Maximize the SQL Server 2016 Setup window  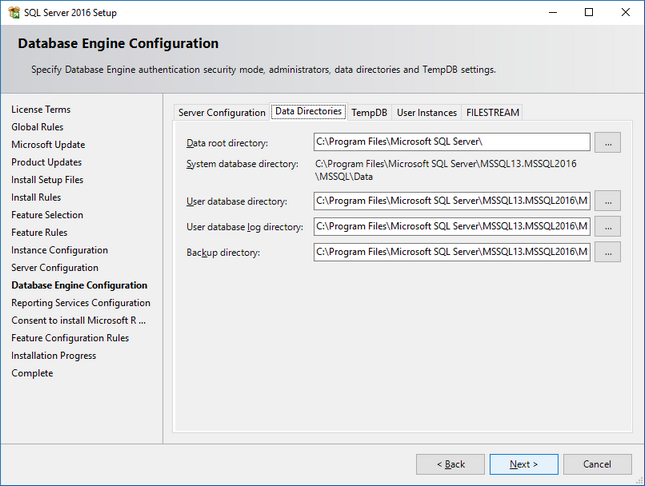pos(589,12)
